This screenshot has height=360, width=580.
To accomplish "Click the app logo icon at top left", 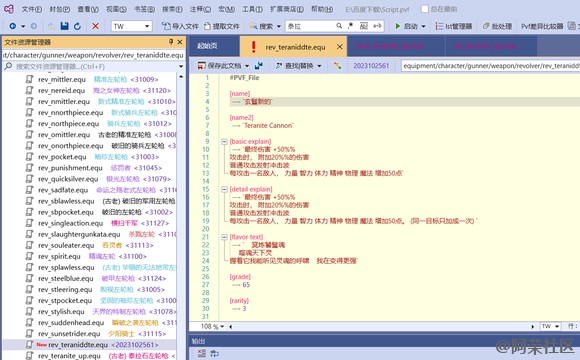I will pyautogui.click(x=9, y=9).
